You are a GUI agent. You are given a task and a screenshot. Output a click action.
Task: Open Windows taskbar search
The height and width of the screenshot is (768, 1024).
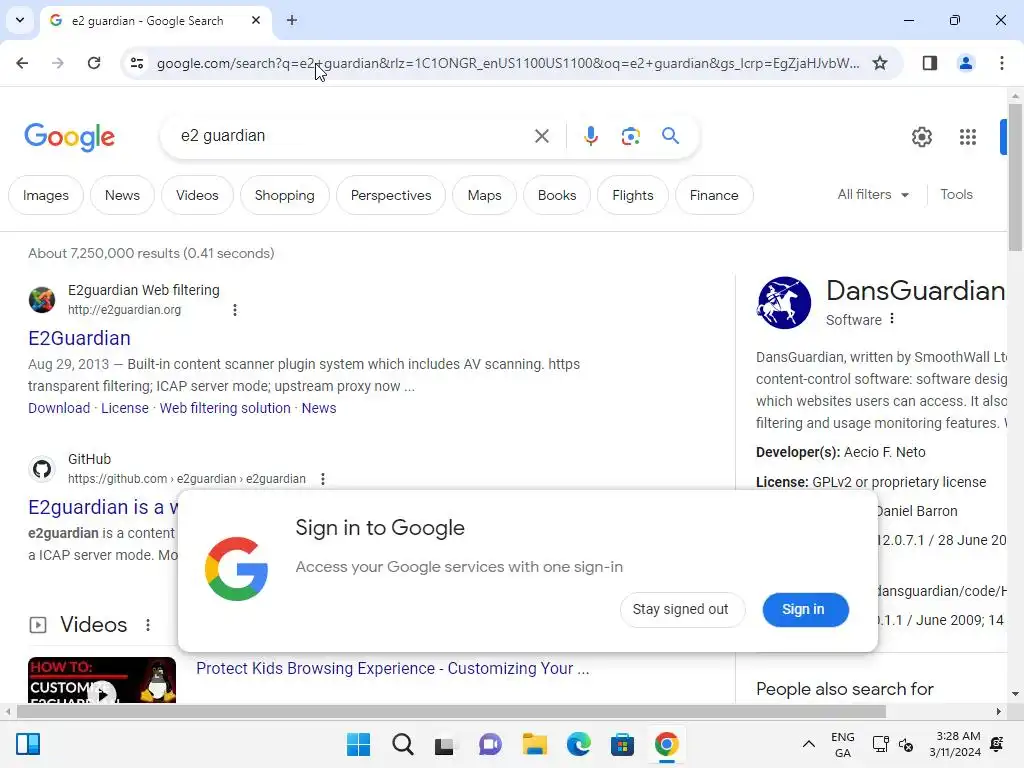click(402, 744)
